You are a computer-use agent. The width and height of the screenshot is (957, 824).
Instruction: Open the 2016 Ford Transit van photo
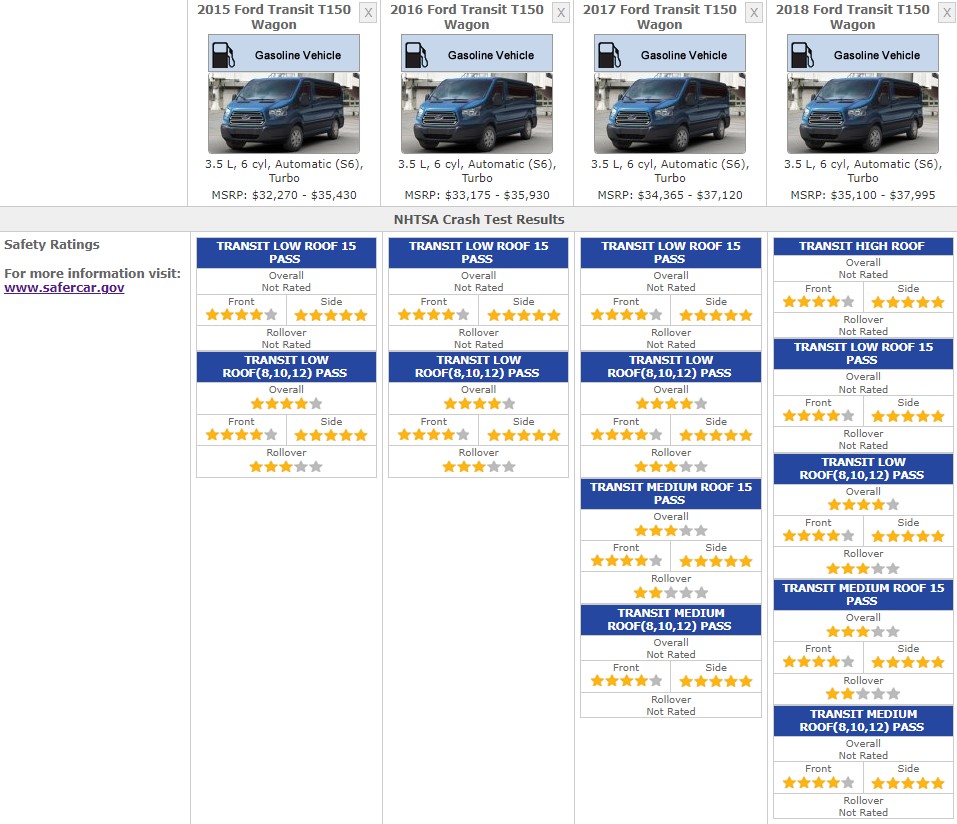[x=477, y=113]
